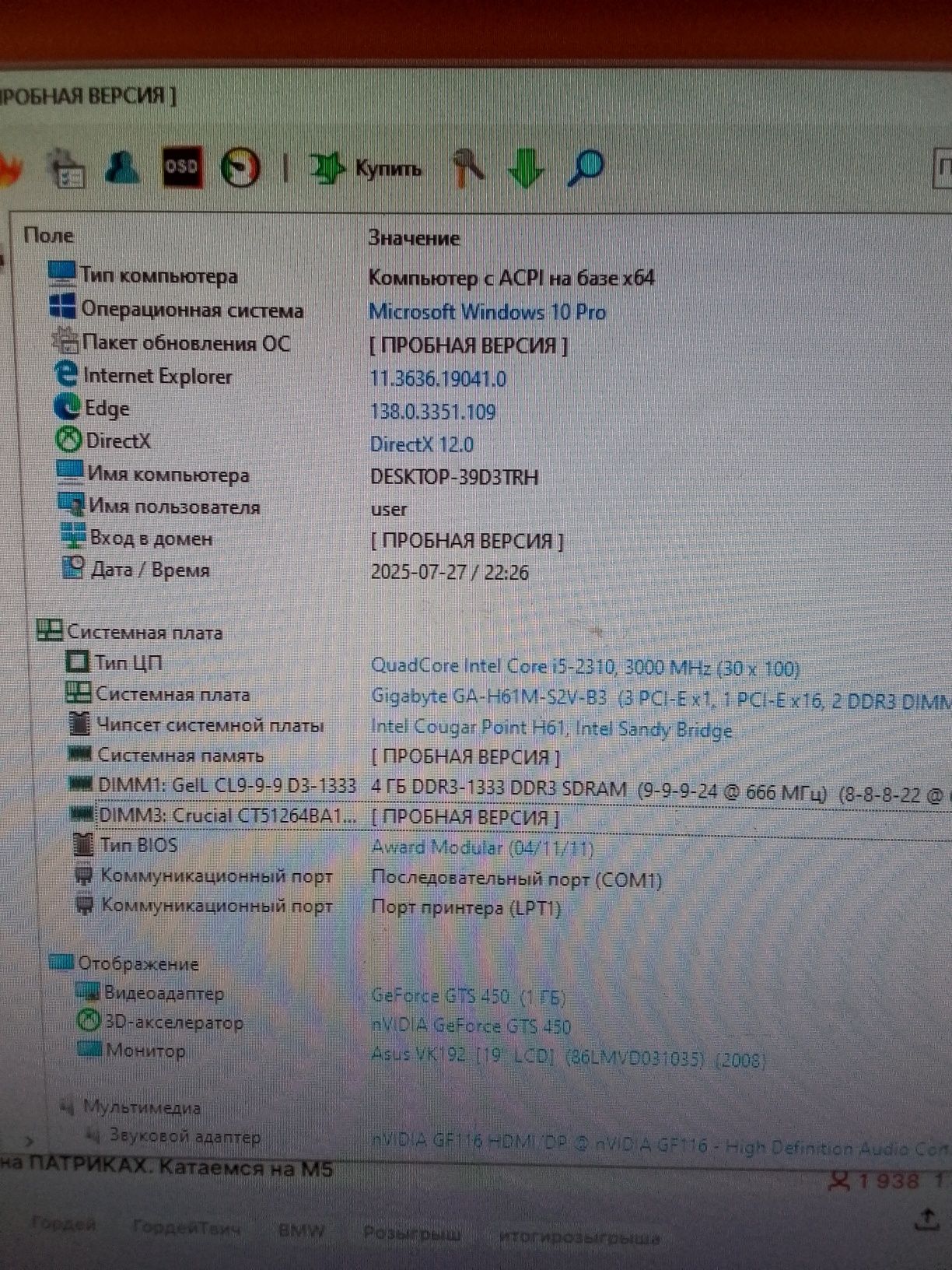The image size is (952, 1270).
Task: Click the DESKTOP-39D3TRH value
Action: [x=454, y=477]
